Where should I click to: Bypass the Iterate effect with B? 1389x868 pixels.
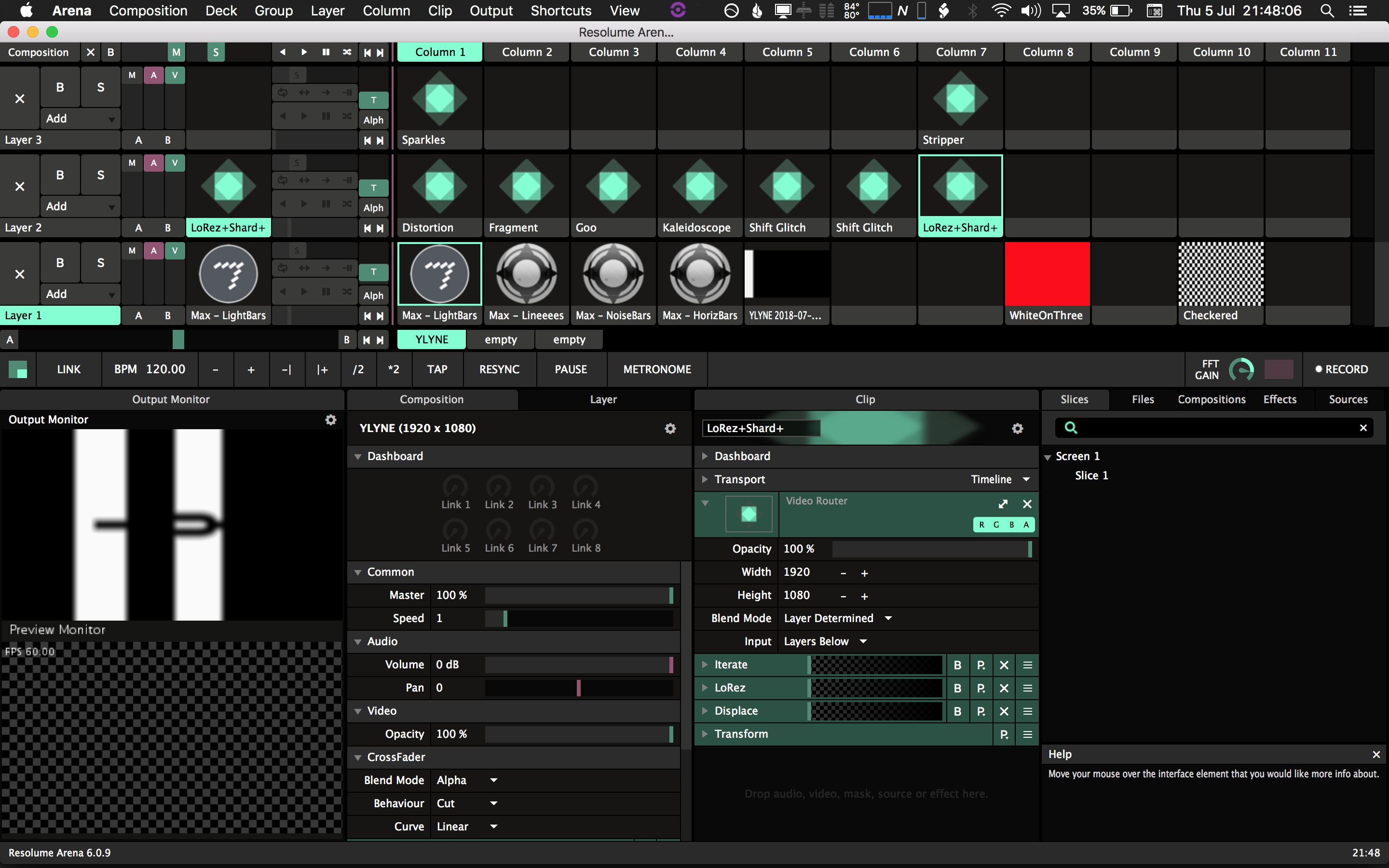tap(957, 665)
